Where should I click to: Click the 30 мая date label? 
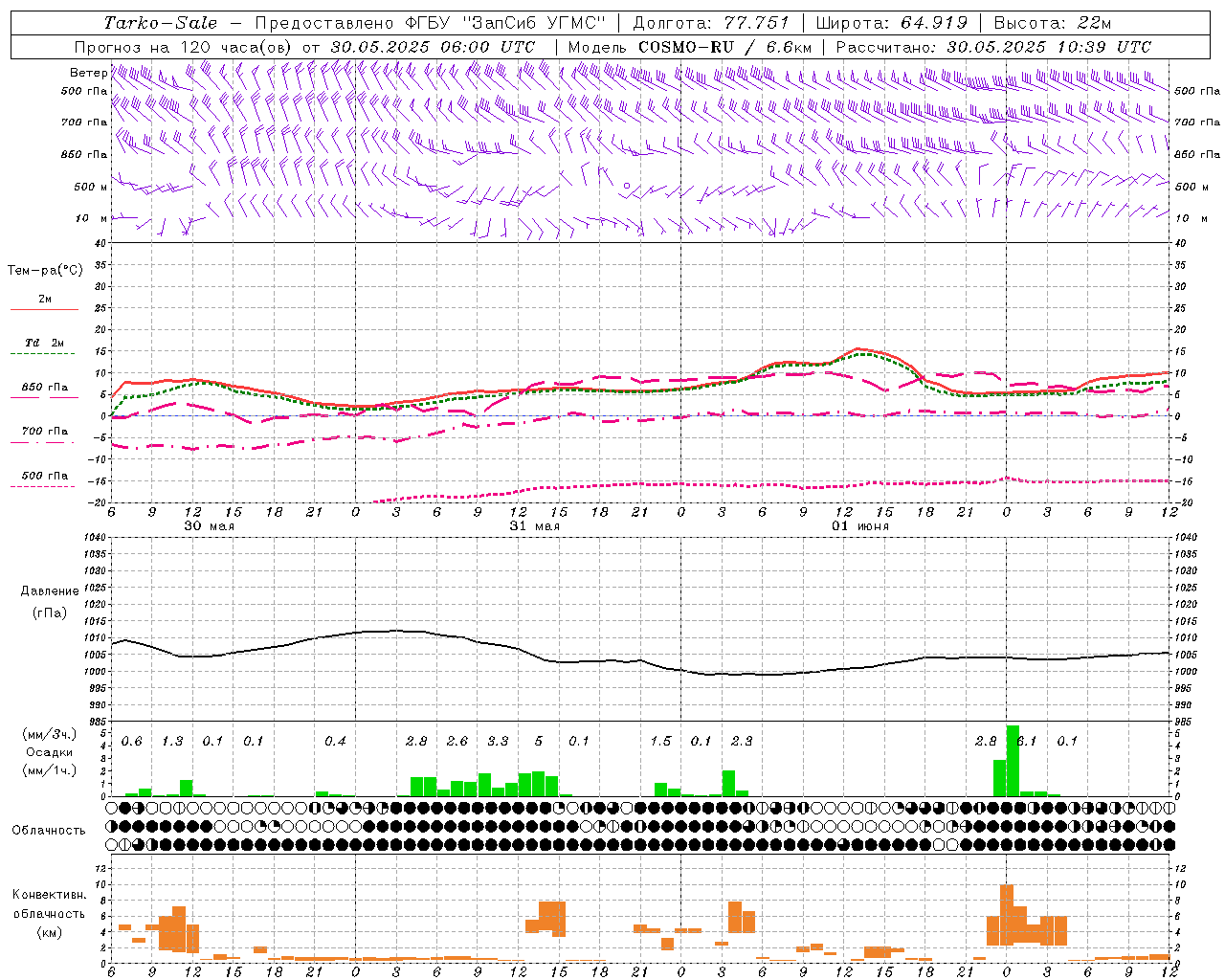click(209, 526)
